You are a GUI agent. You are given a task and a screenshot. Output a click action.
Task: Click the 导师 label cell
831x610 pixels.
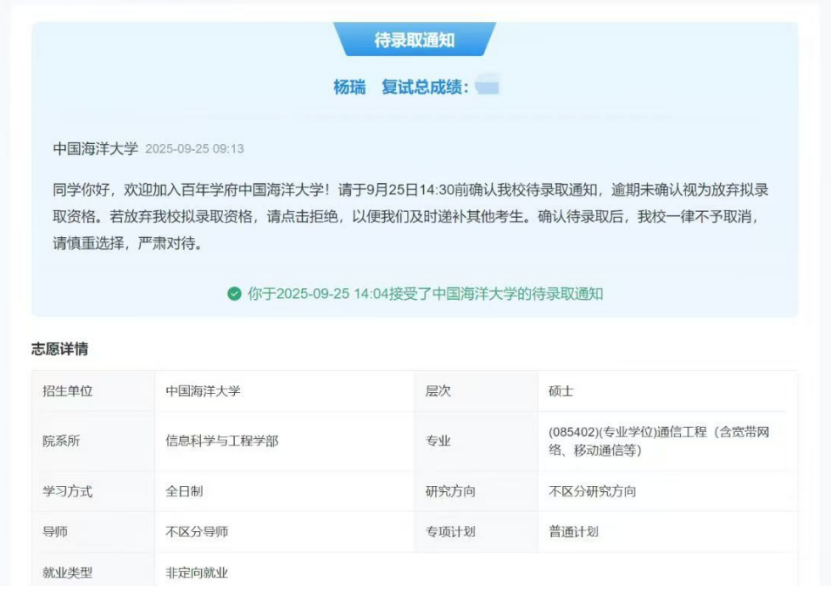click(x=93, y=532)
